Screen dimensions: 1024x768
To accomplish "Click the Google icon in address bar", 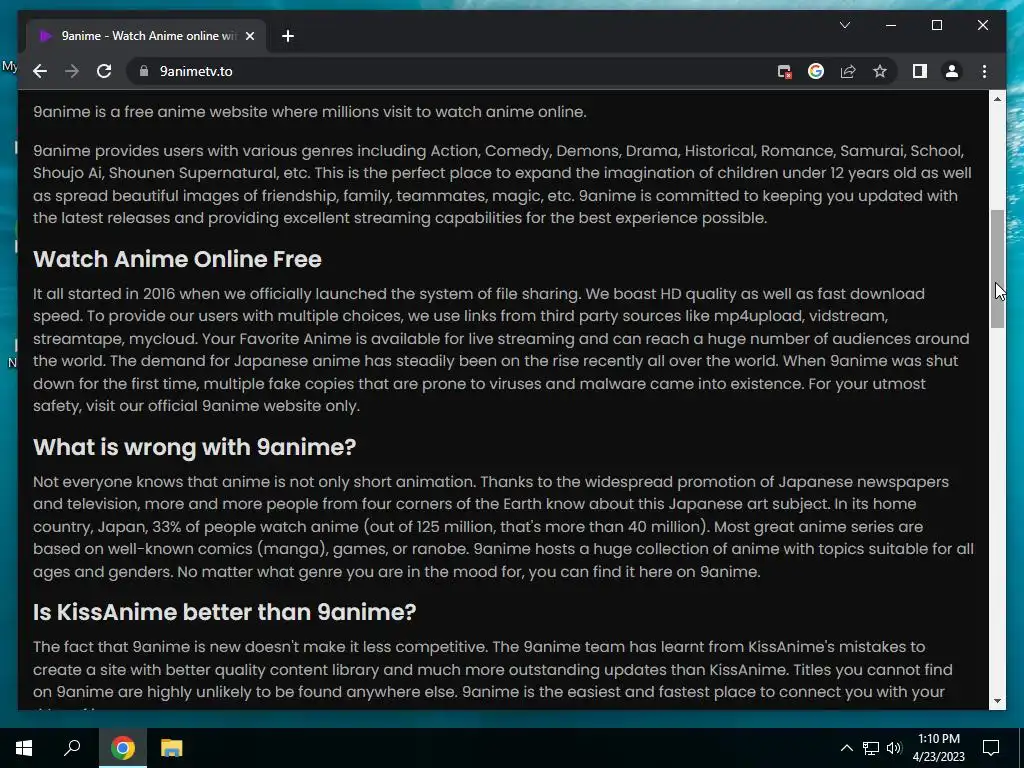I will 816,71.
